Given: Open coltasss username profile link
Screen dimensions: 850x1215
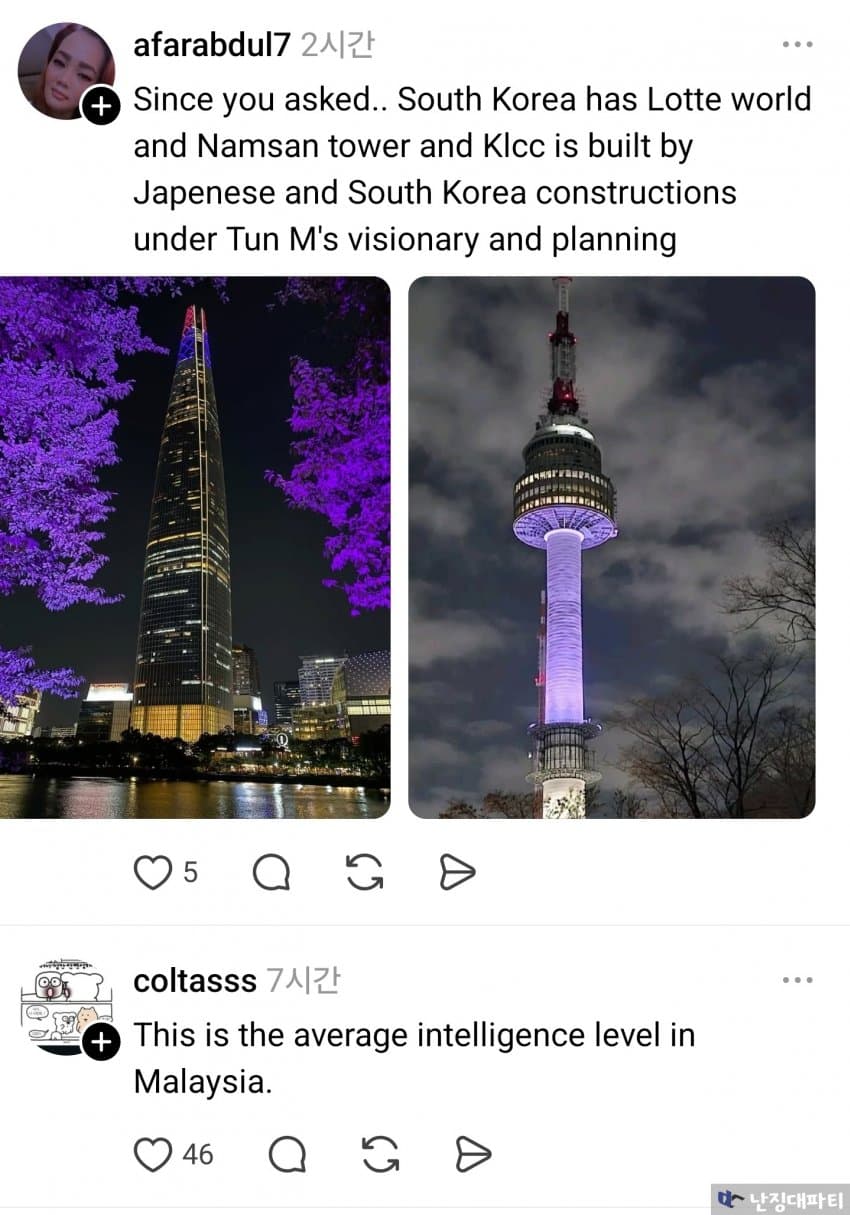Looking at the screenshot, I should coord(195,981).
